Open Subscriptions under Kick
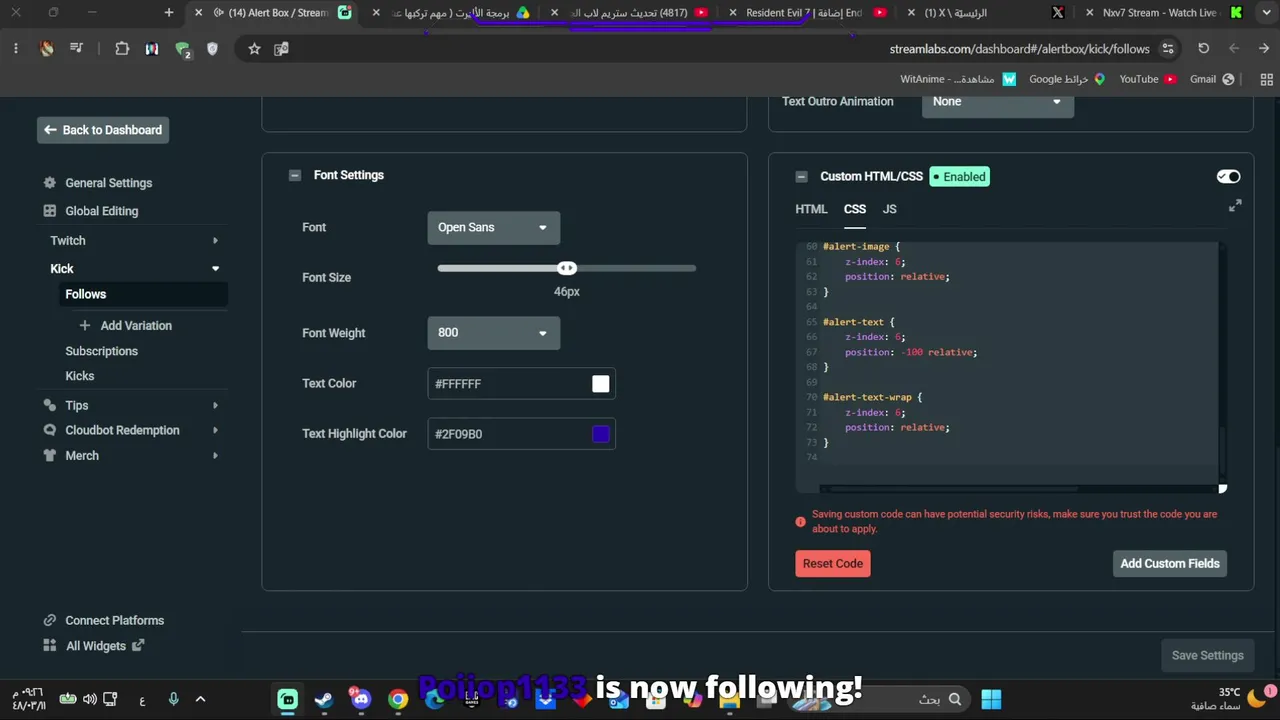This screenshot has width=1280, height=720. pos(102,351)
